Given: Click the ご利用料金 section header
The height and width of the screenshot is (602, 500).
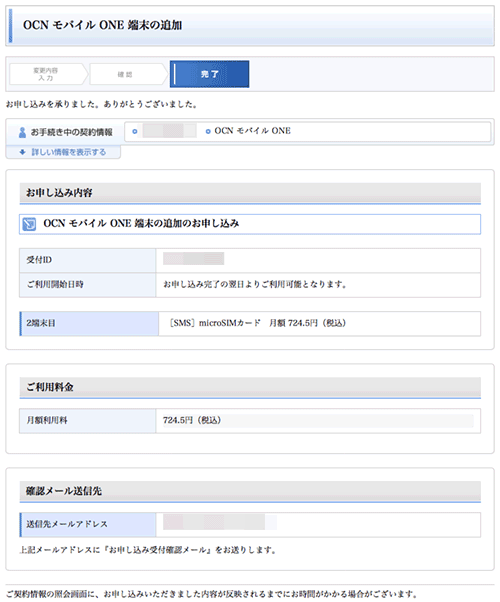Looking at the screenshot, I should click(x=250, y=387).
